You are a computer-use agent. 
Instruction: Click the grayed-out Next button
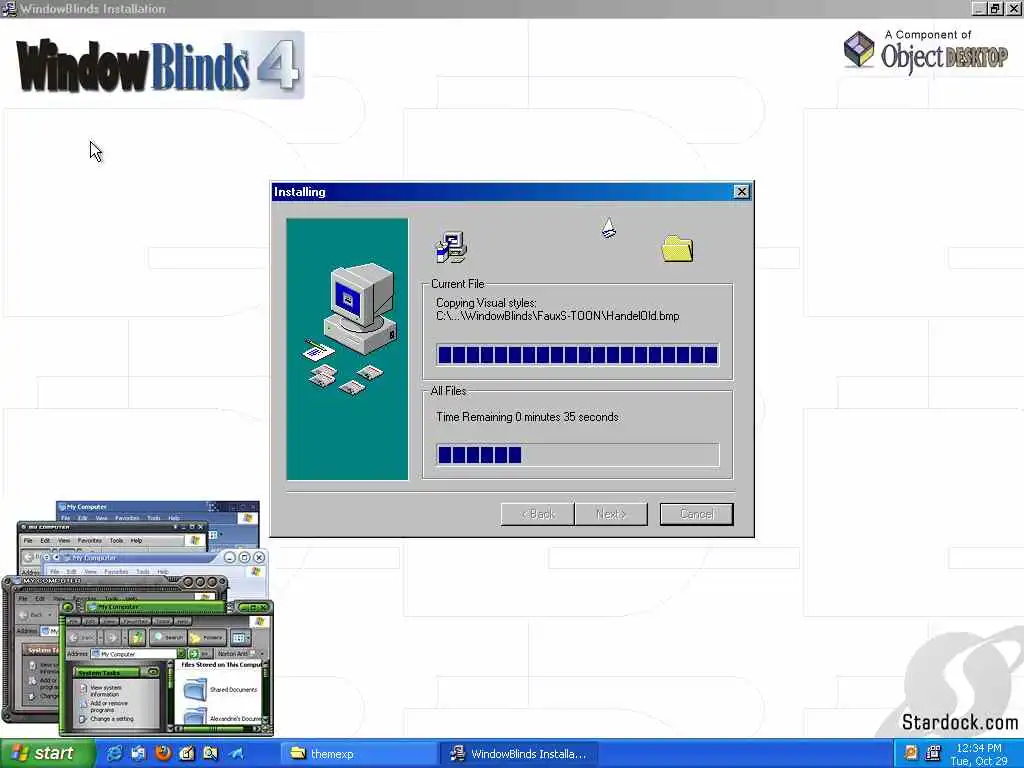pos(611,514)
